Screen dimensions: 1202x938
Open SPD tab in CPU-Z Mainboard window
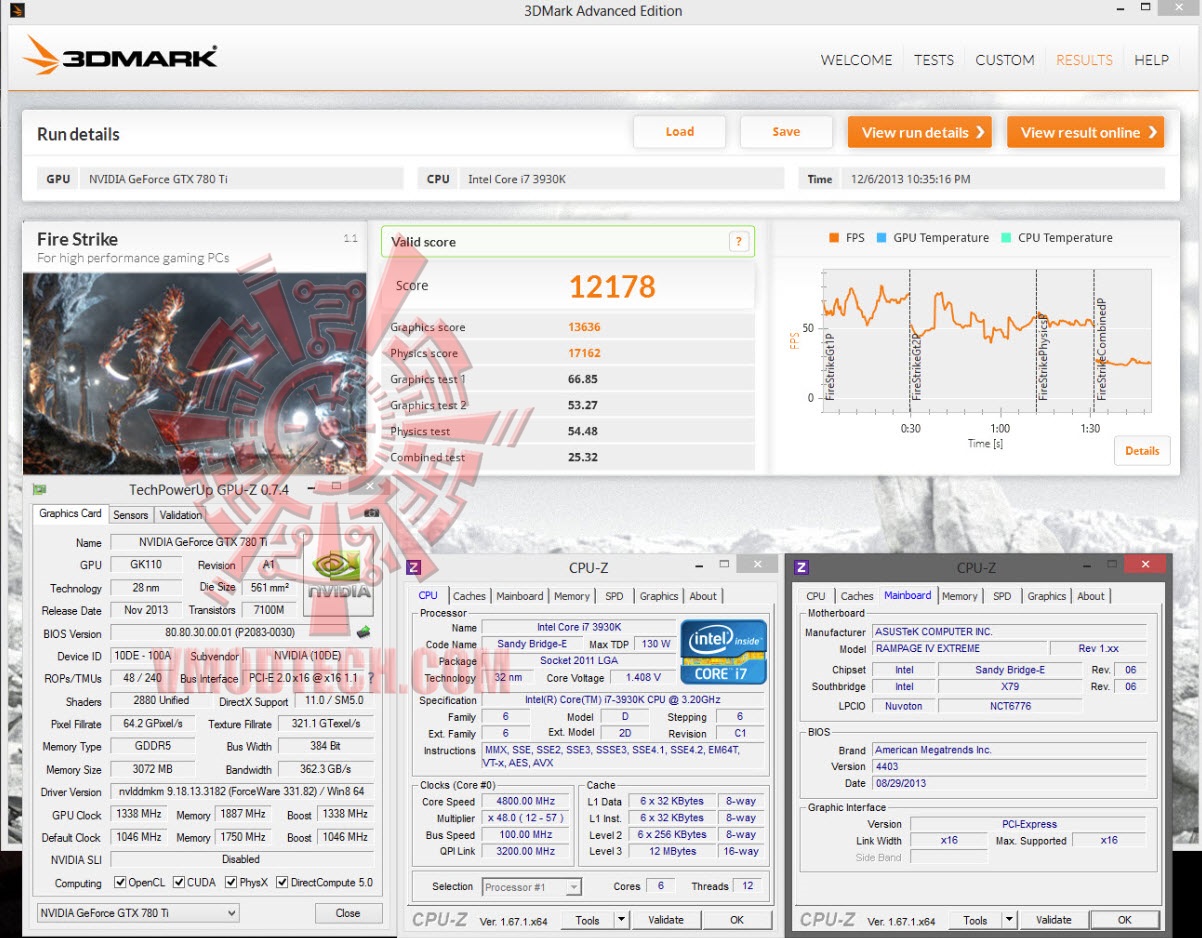[x=1002, y=596]
